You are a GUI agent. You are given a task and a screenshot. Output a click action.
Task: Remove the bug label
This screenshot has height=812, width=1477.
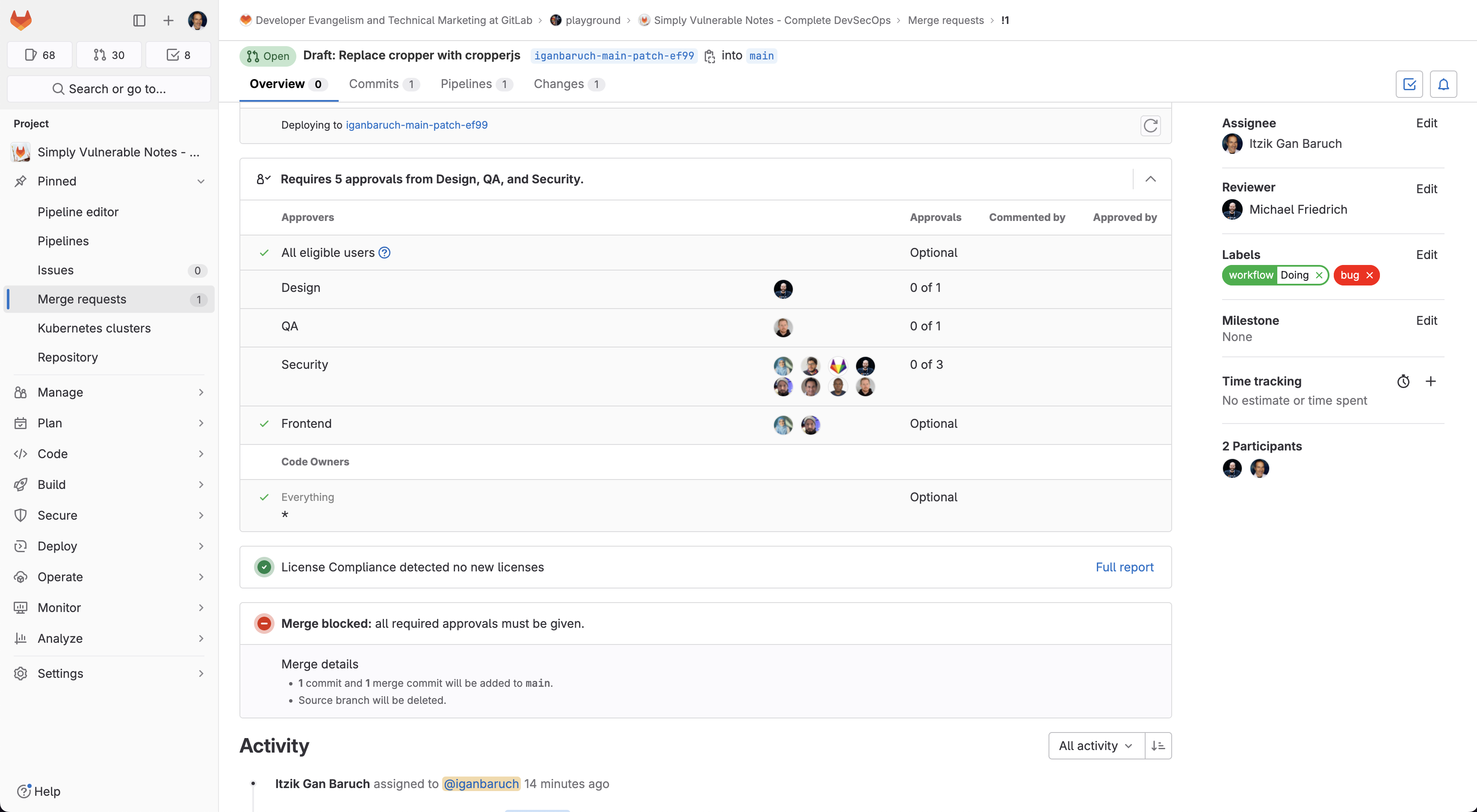pyautogui.click(x=1370, y=275)
